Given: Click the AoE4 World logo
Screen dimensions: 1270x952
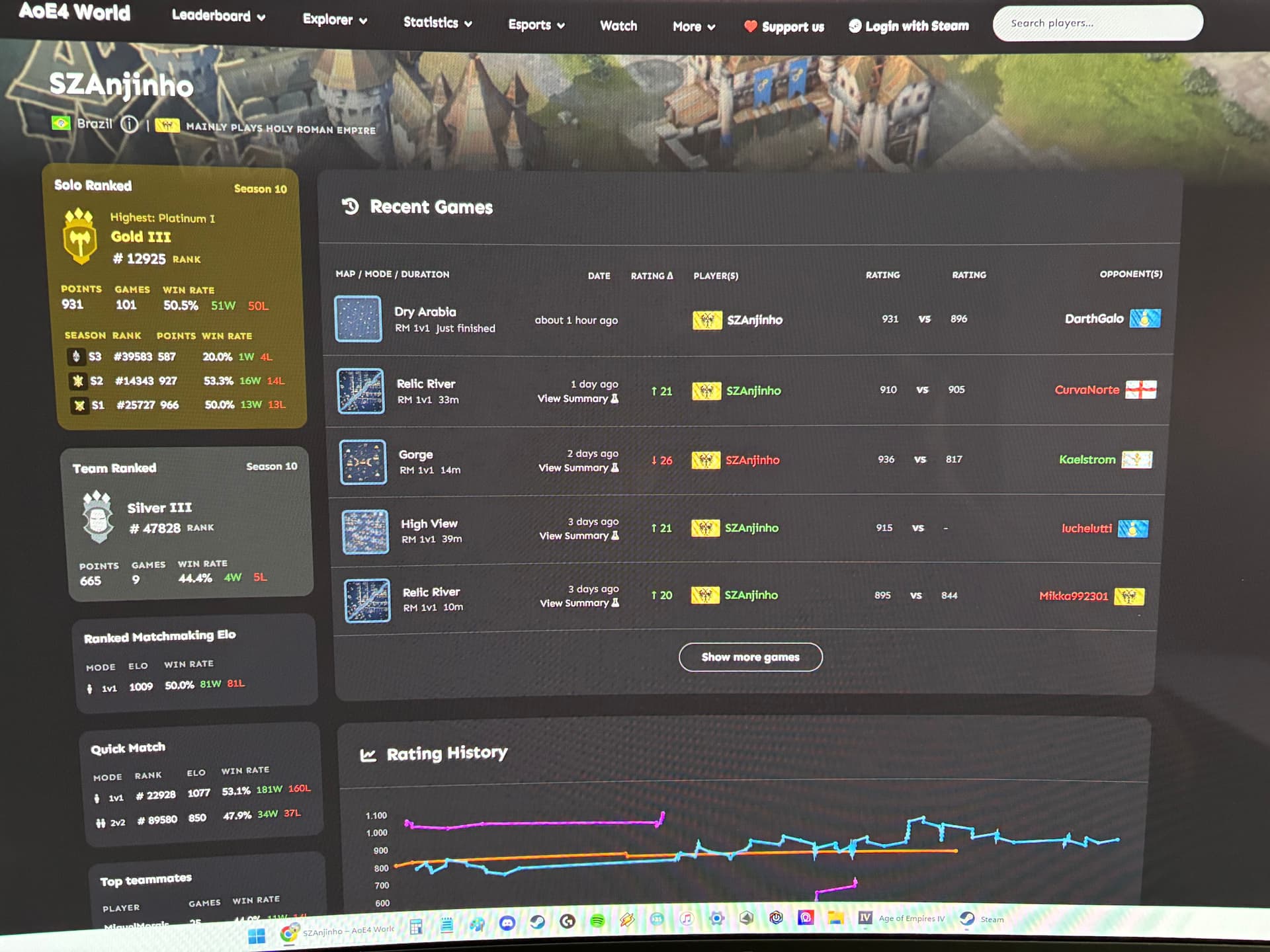Looking at the screenshot, I should tap(74, 12).
